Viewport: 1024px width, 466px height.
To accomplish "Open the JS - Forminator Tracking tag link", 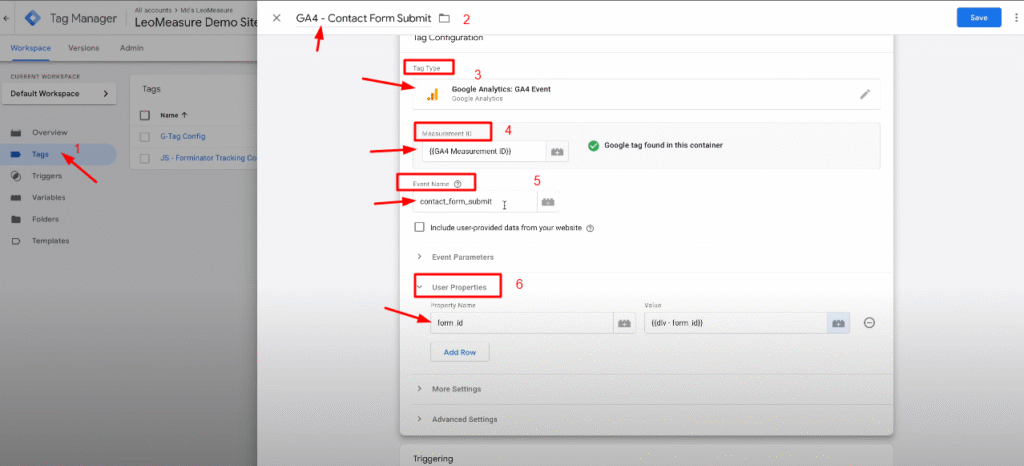I will tap(208, 158).
